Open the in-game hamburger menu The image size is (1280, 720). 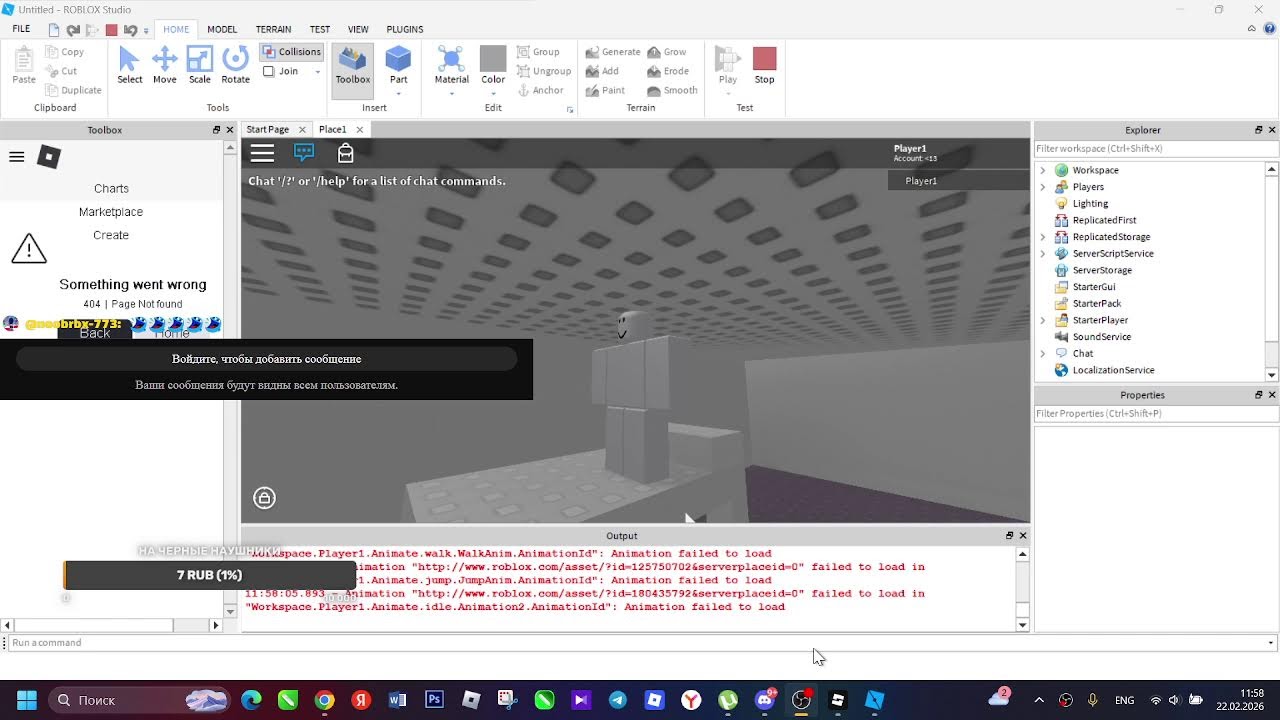point(262,153)
